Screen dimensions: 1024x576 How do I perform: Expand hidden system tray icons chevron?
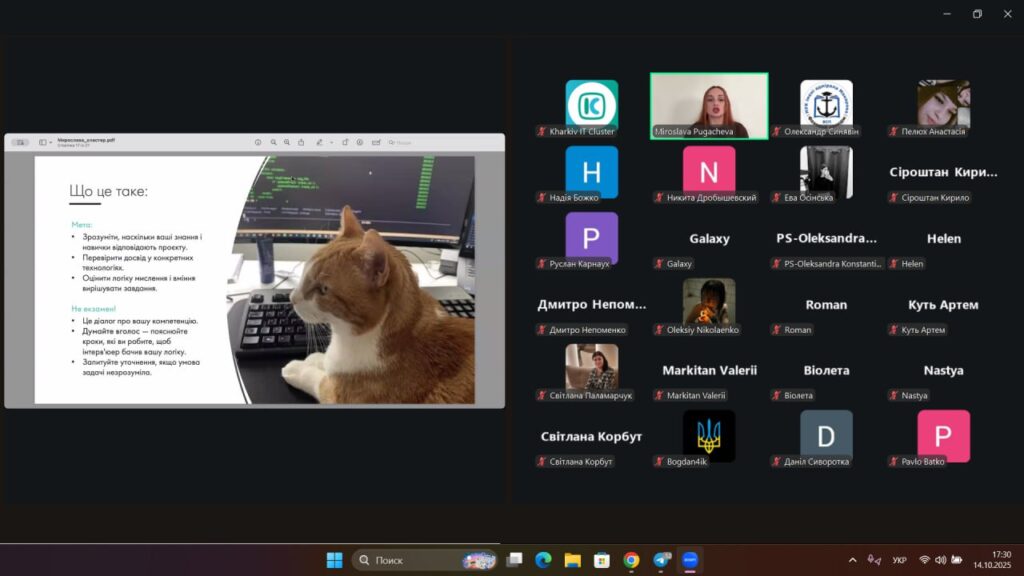852,560
